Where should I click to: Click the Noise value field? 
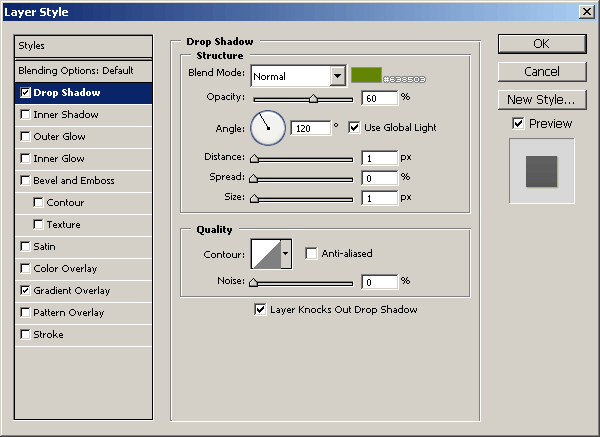pyautogui.click(x=380, y=282)
